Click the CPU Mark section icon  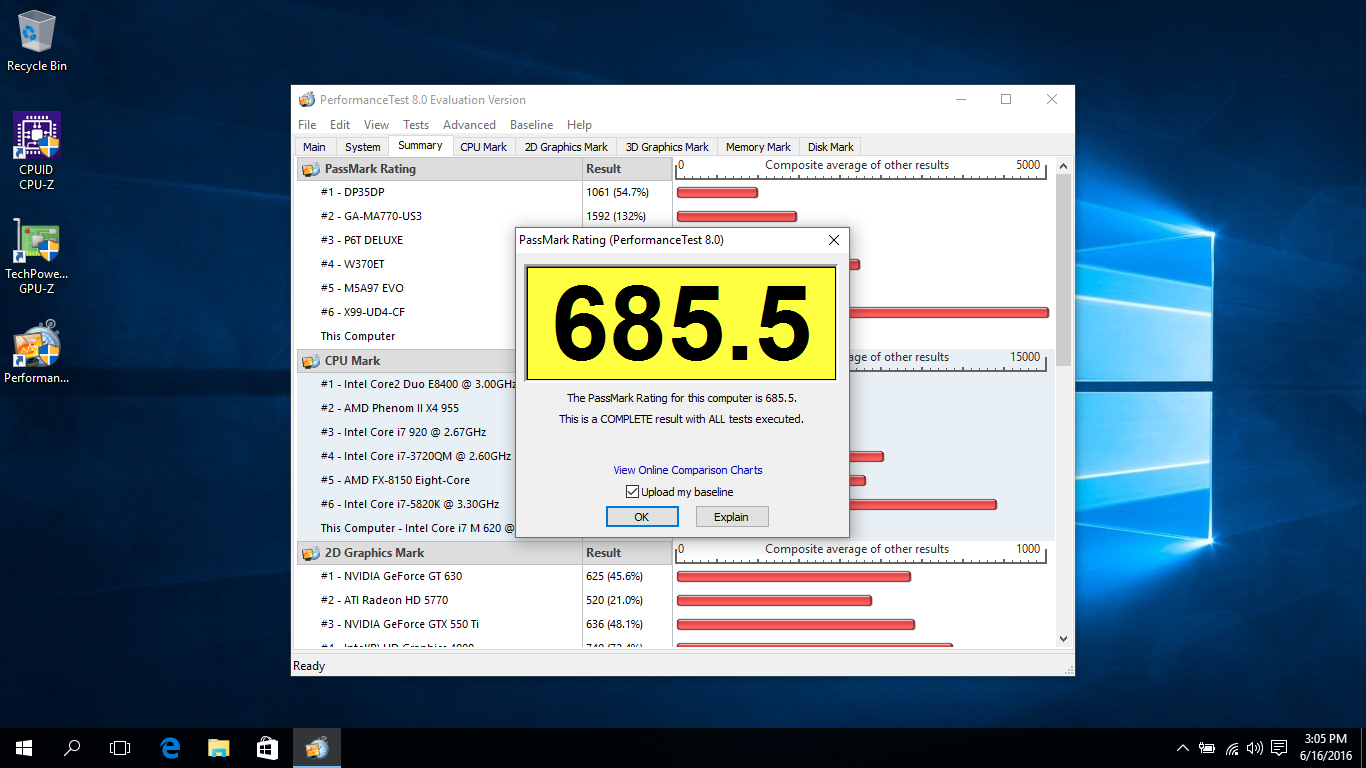click(310, 361)
